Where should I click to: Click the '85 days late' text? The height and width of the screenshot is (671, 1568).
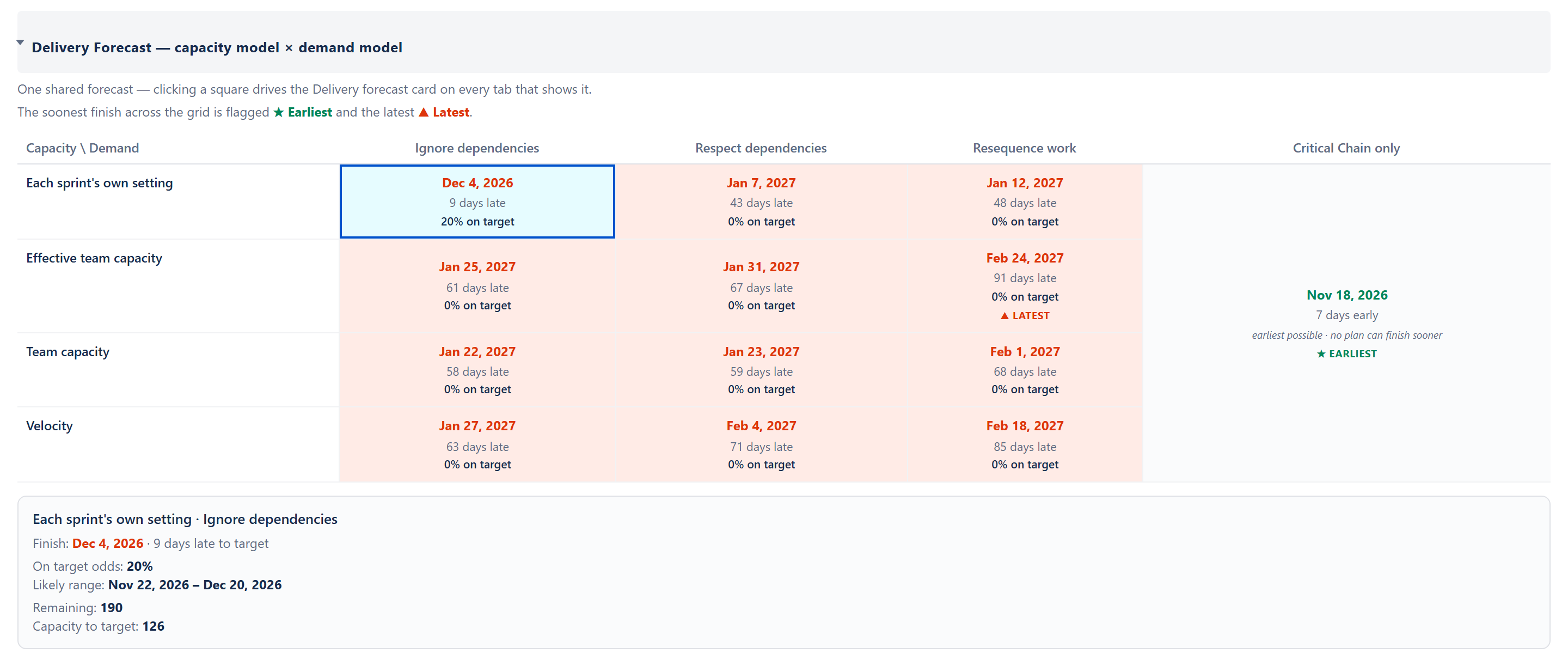1025,446
